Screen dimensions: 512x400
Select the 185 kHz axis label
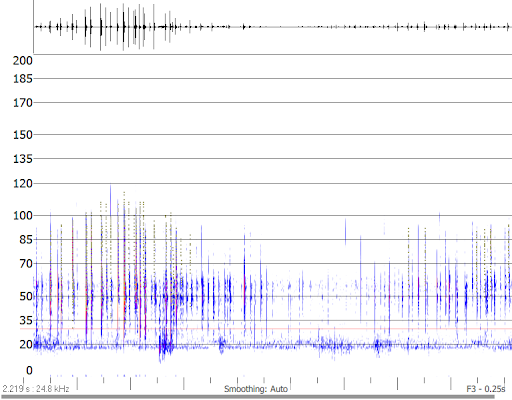(23, 79)
